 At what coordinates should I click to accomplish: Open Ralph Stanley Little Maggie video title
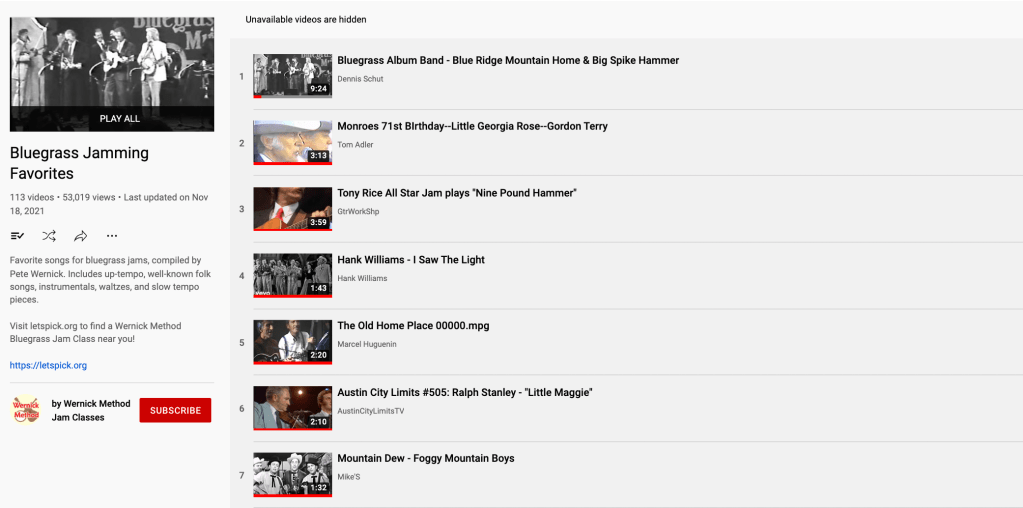click(464, 393)
